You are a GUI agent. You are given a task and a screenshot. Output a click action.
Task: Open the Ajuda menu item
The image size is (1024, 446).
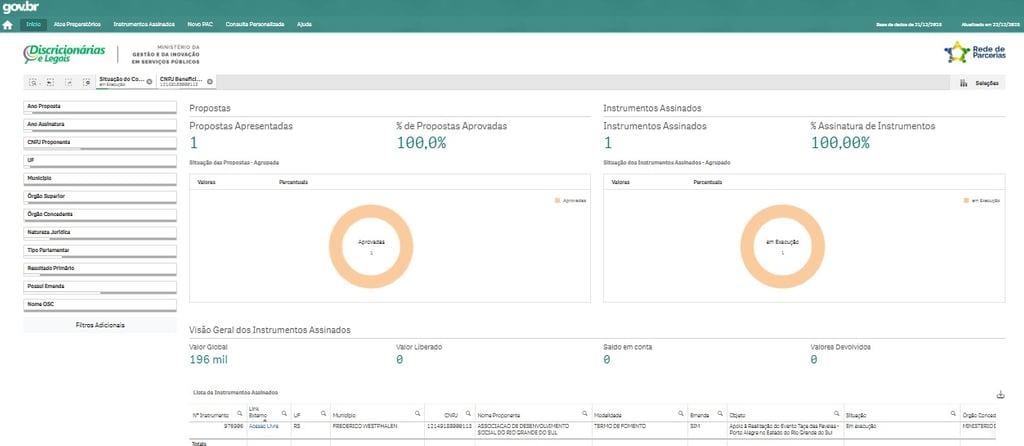click(x=304, y=24)
